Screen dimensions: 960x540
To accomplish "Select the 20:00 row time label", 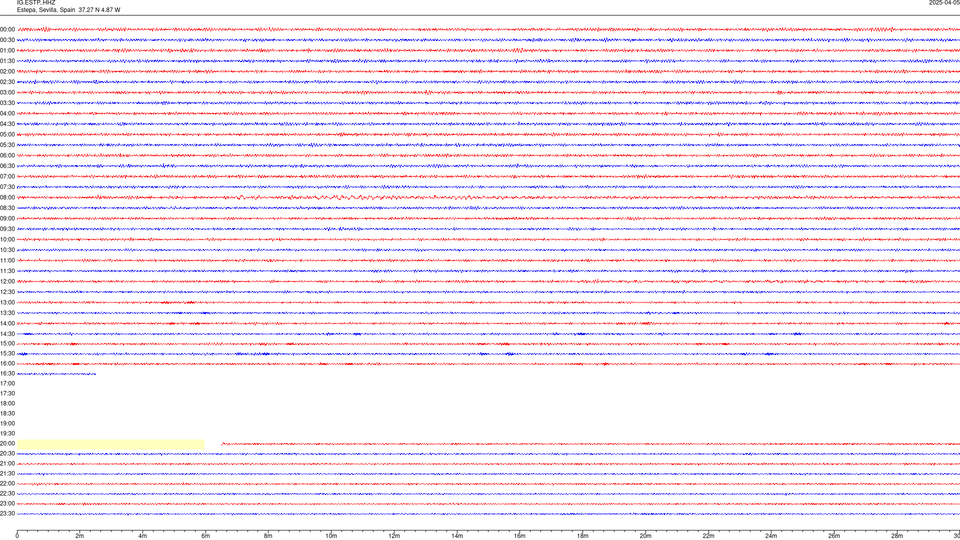I will pyautogui.click(x=7, y=443).
